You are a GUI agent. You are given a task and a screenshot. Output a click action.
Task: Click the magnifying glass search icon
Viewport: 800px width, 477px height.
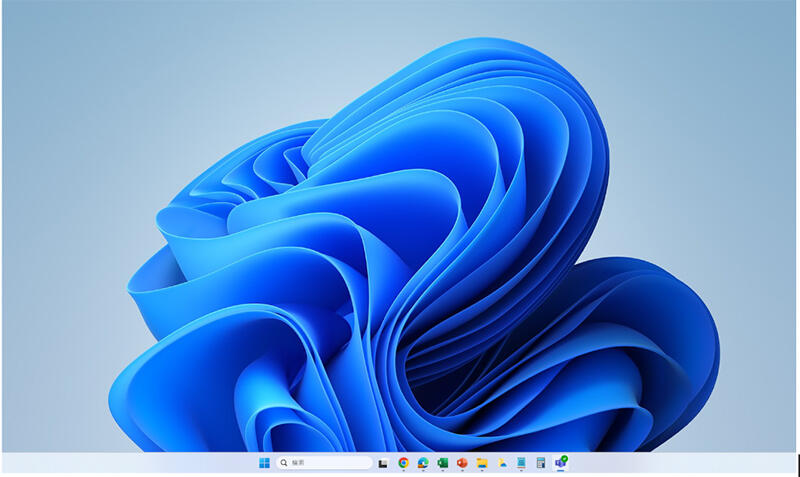(x=285, y=463)
